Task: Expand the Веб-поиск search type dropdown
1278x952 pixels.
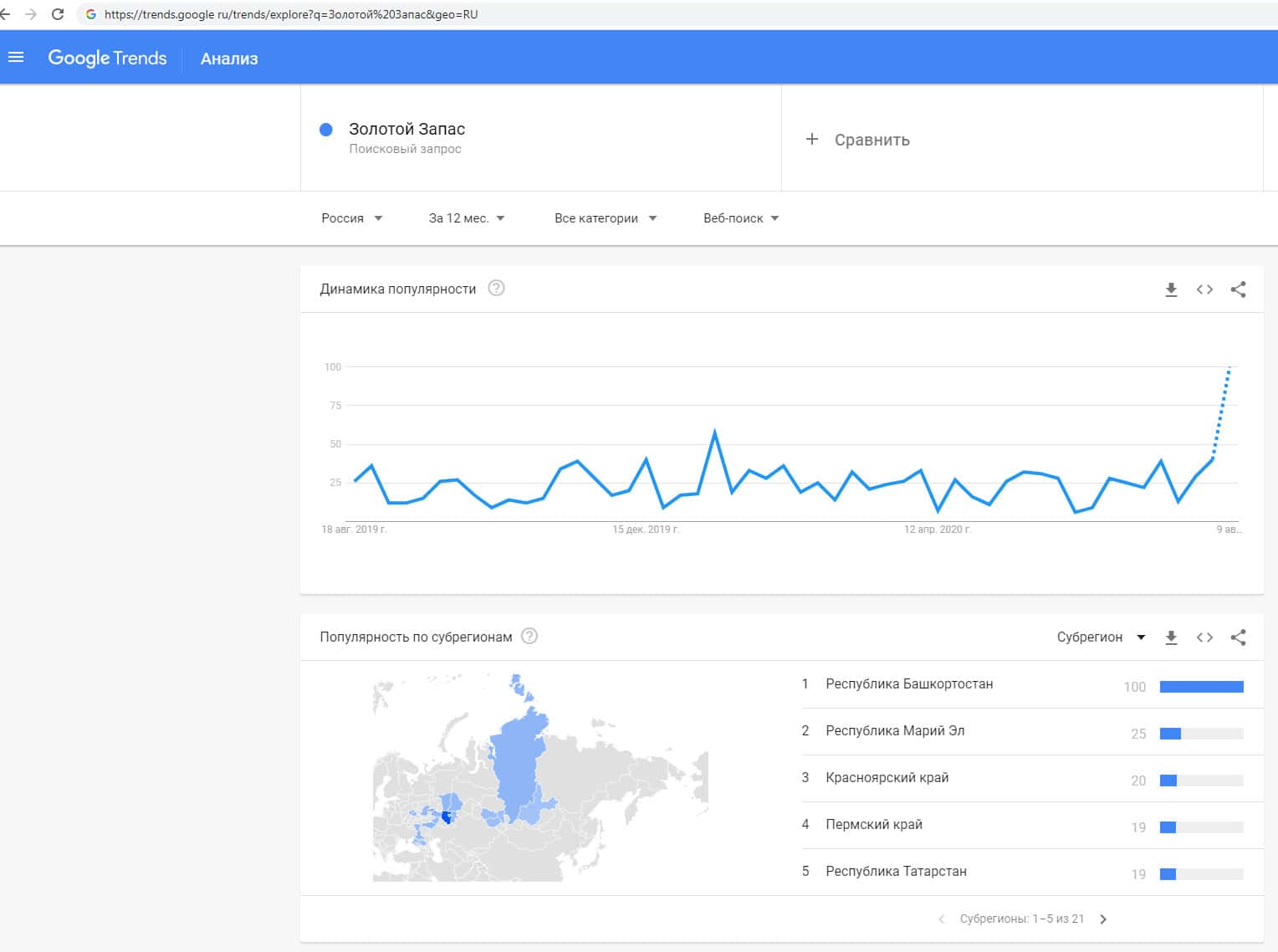Action: 741,218
